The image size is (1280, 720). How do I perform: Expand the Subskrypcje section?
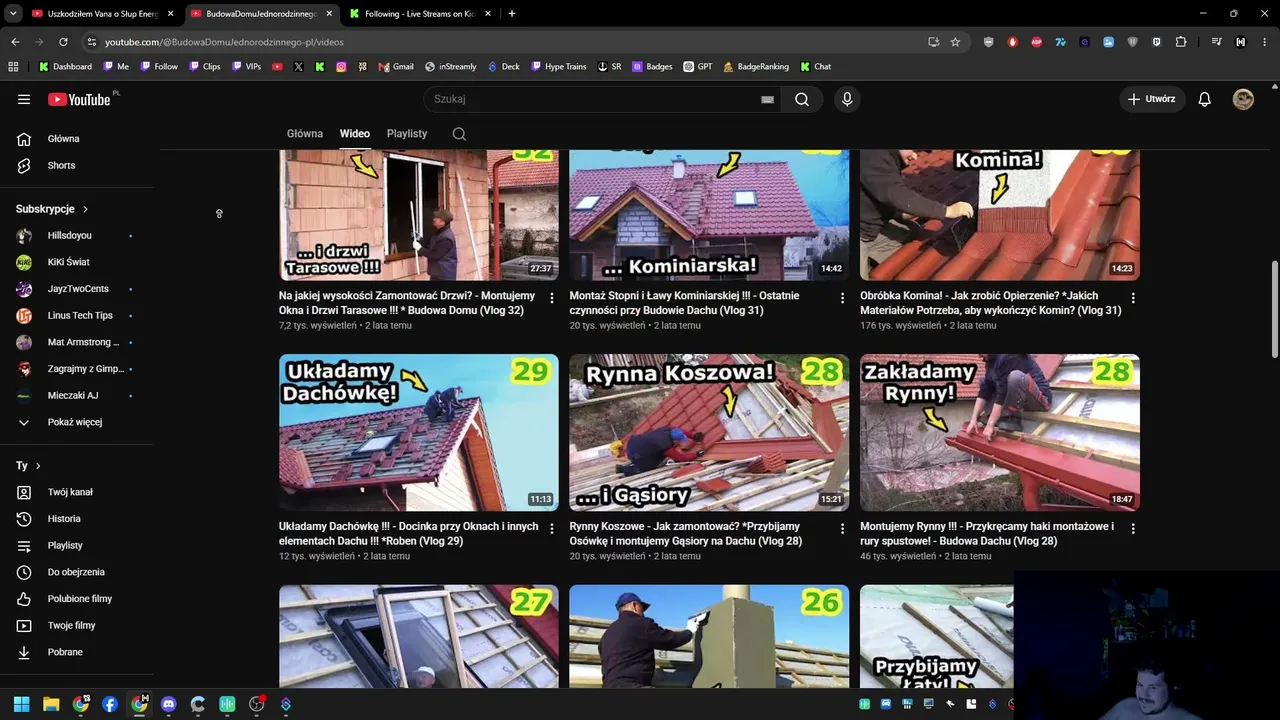(x=52, y=209)
